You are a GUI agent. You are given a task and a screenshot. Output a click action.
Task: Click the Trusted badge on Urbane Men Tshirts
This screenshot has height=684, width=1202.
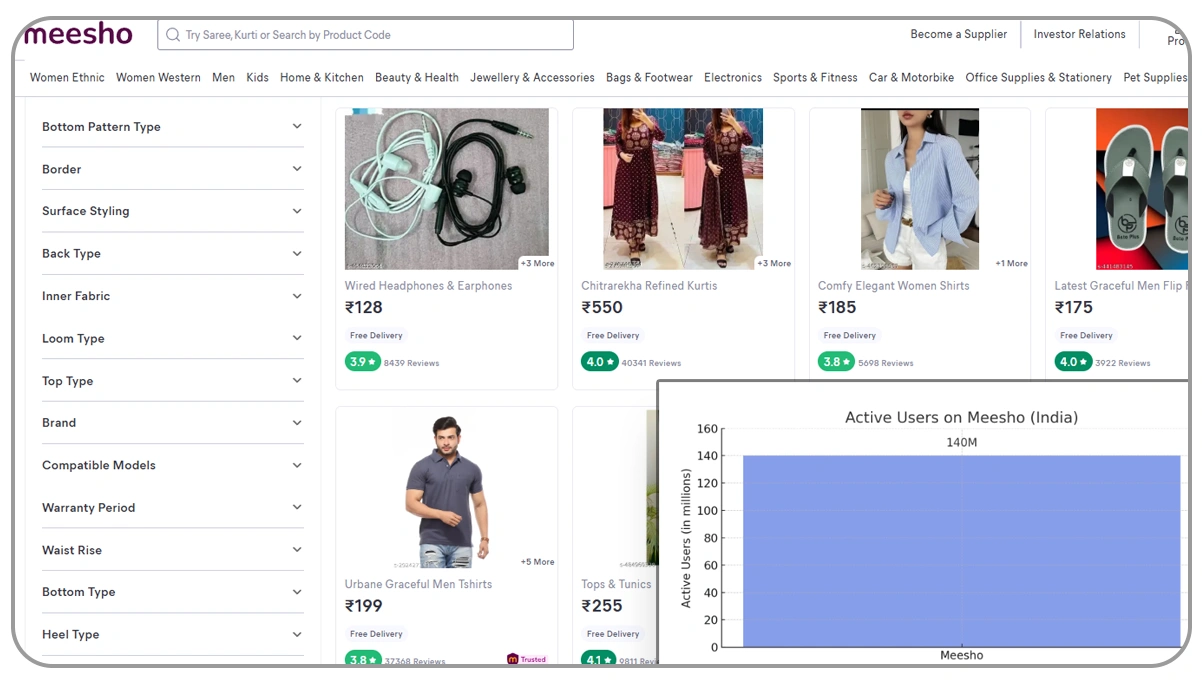click(x=527, y=659)
